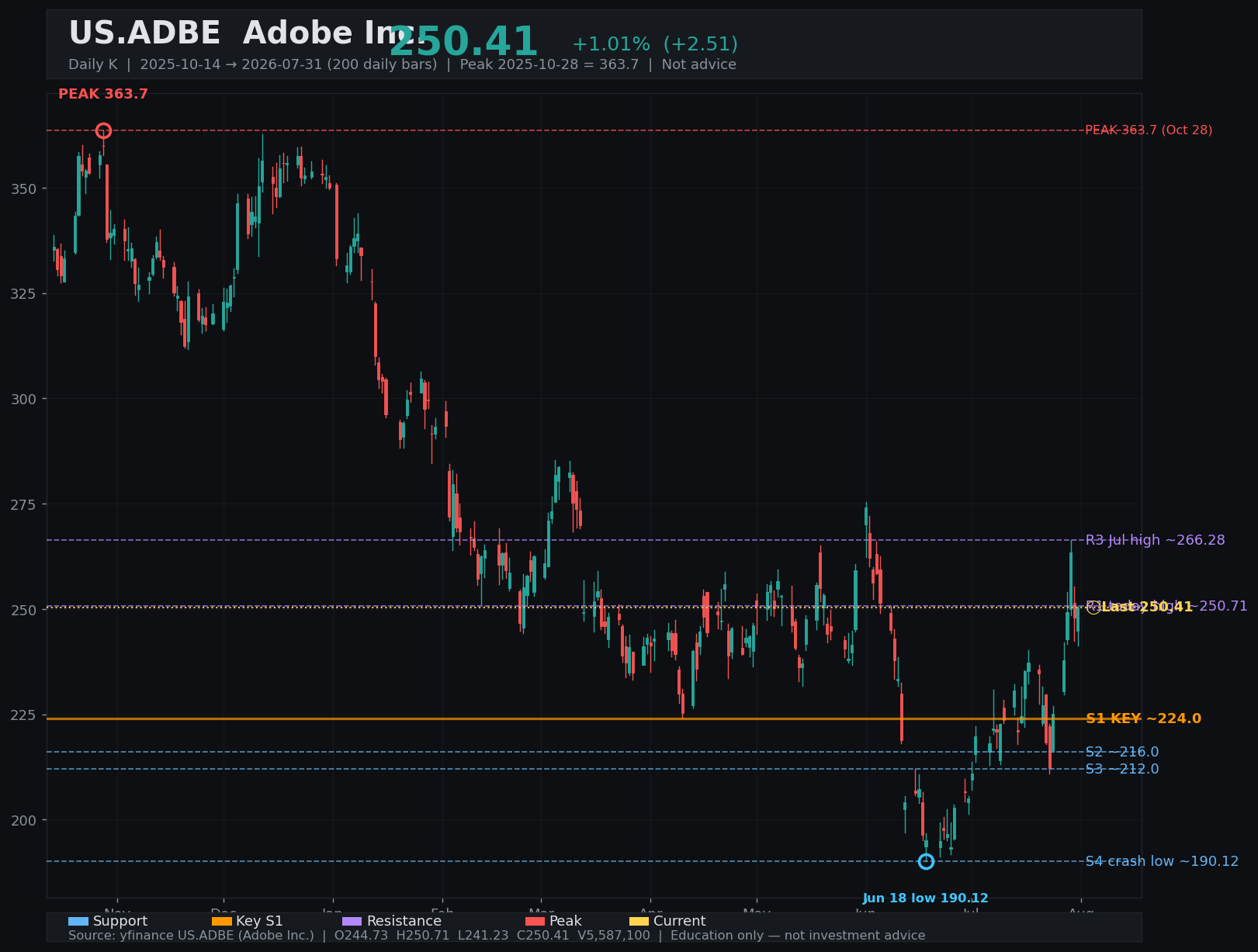Click the '+1.01% (+2.51)' change value
Image resolution: width=1258 pixels, height=952 pixels.
(x=655, y=44)
